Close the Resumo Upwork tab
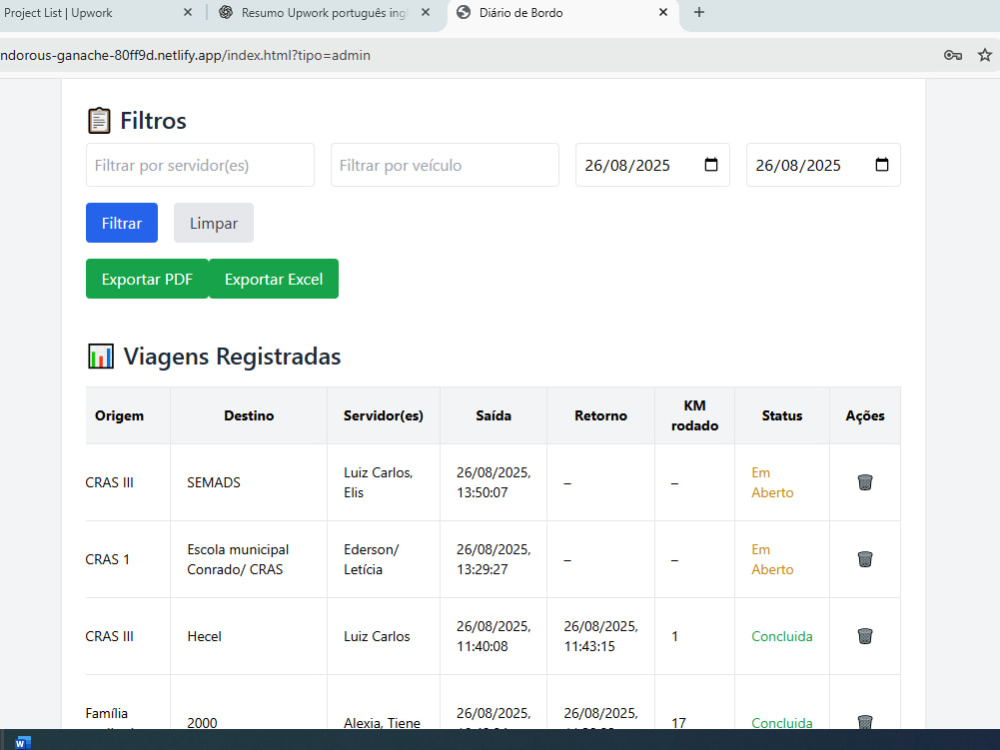The height and width of the screenshot is (750, 1000). pyautogui.click(x=425, y=12)
